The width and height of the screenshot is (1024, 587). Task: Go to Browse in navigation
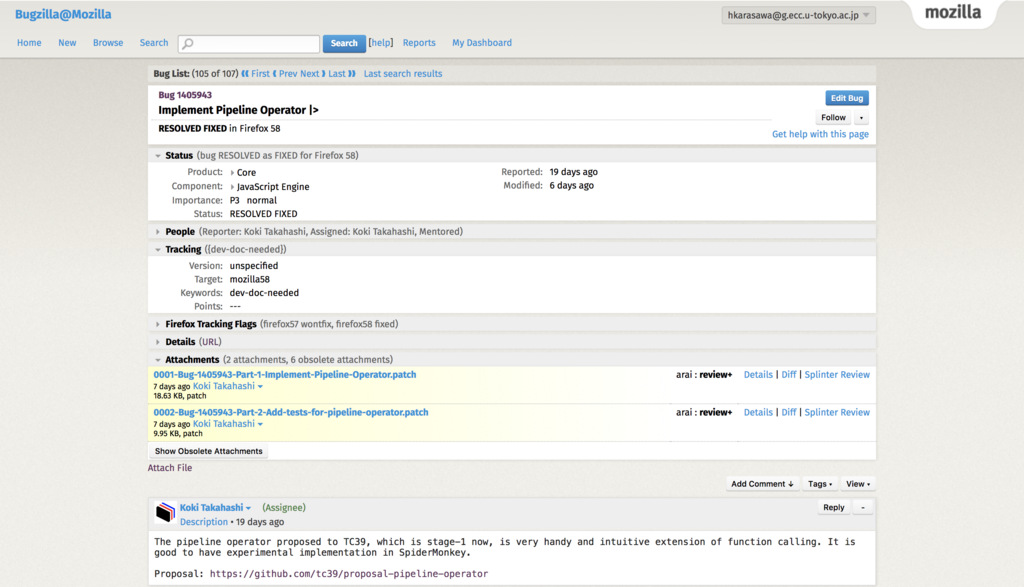(x=108, y=43)
